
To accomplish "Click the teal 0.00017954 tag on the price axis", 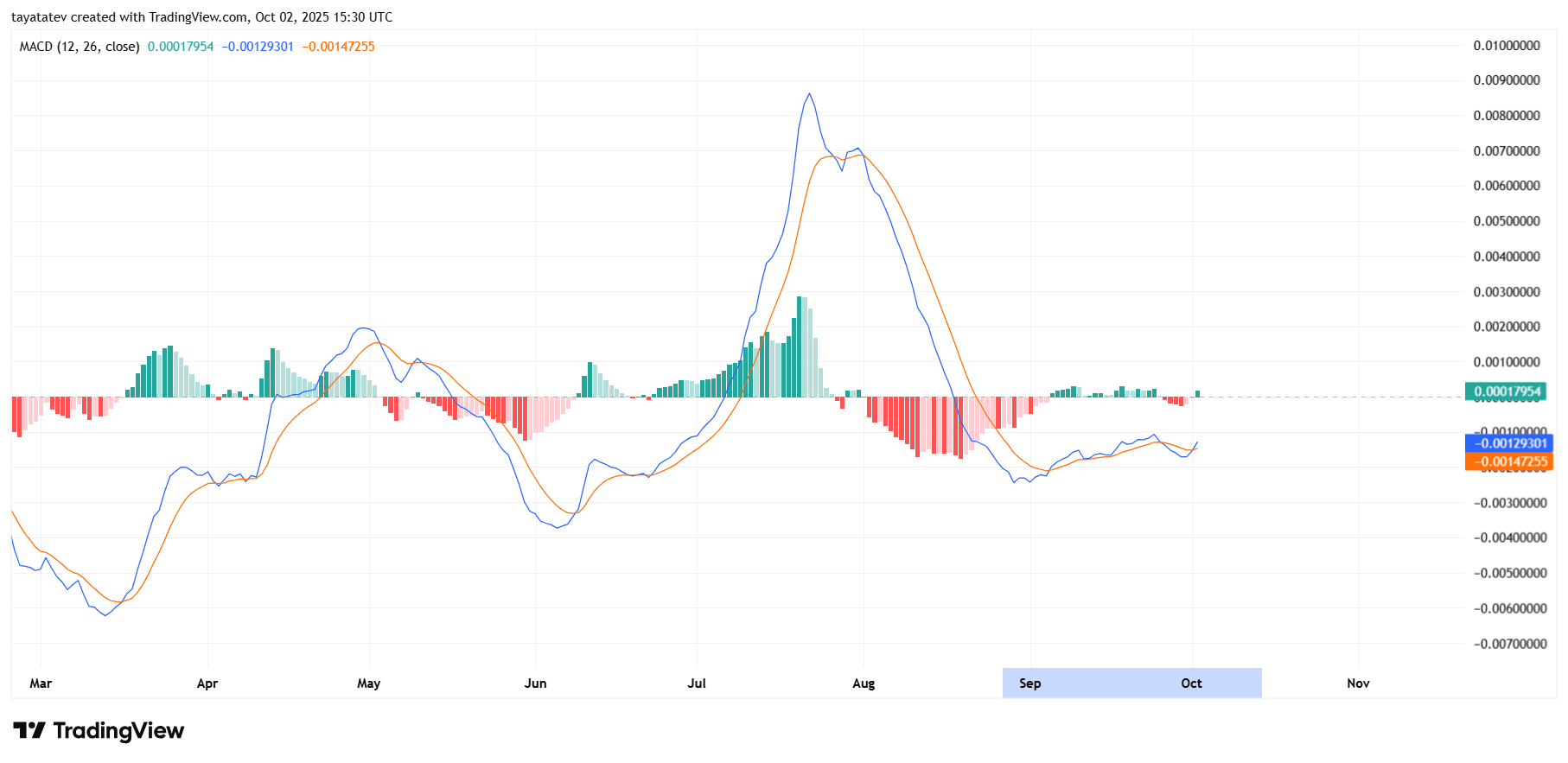I will coord(1507,391).
